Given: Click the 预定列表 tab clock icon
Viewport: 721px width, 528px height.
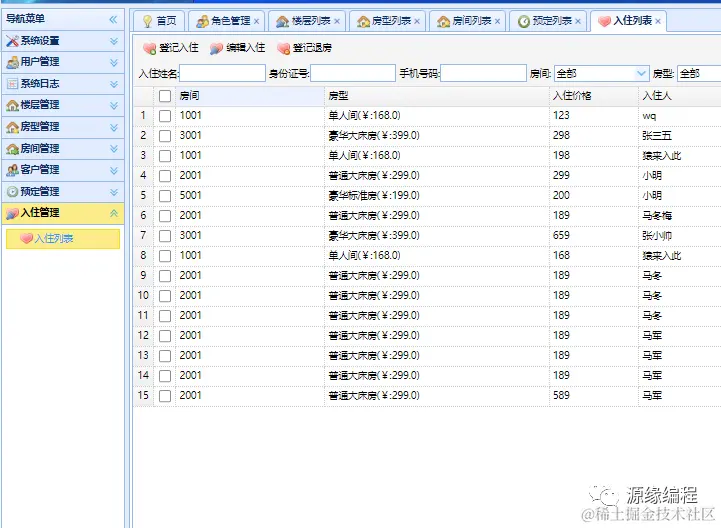Looking at the screenshot, I should pyautogui.click(x=524, y=21).
